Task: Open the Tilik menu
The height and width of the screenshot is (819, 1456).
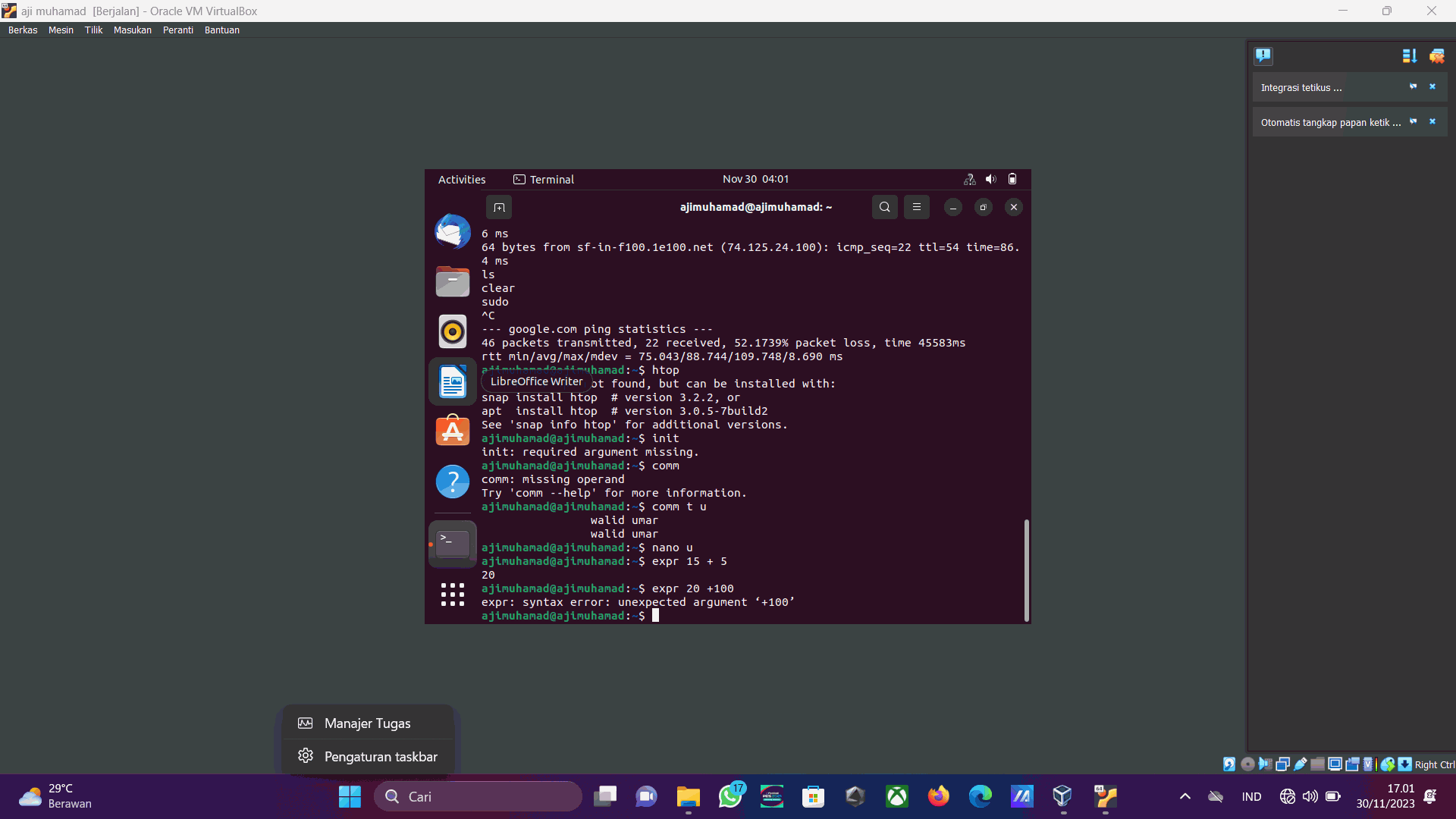Action: (x=93, y=30)
